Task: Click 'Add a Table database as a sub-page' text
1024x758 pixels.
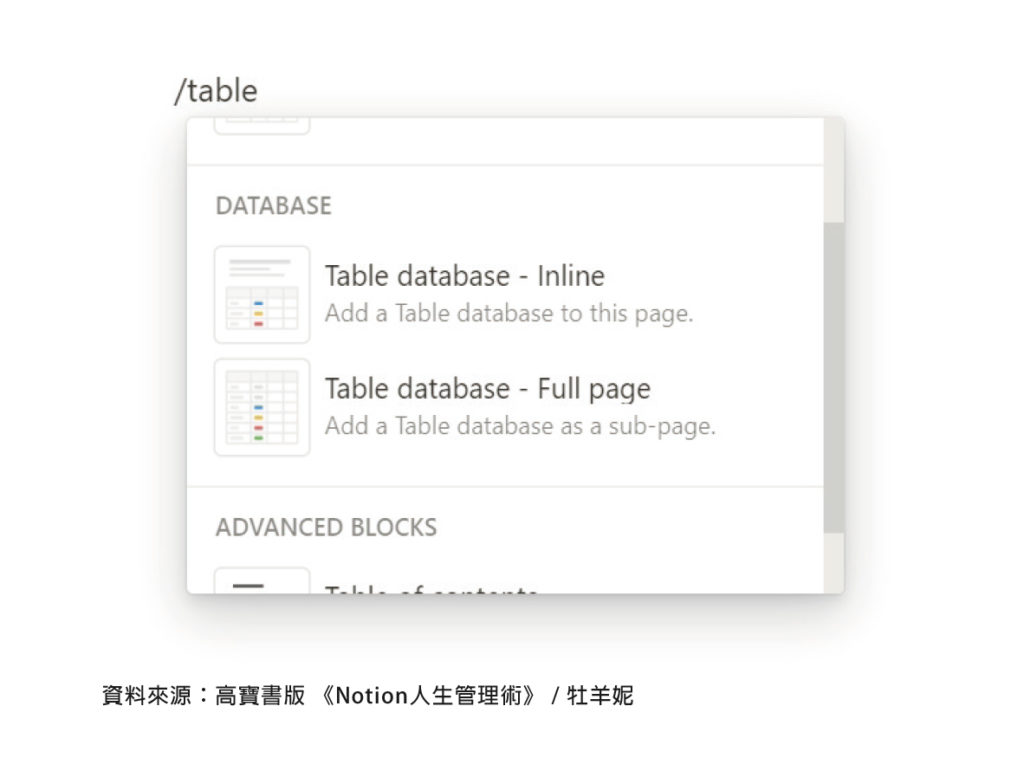Action: 520,426
